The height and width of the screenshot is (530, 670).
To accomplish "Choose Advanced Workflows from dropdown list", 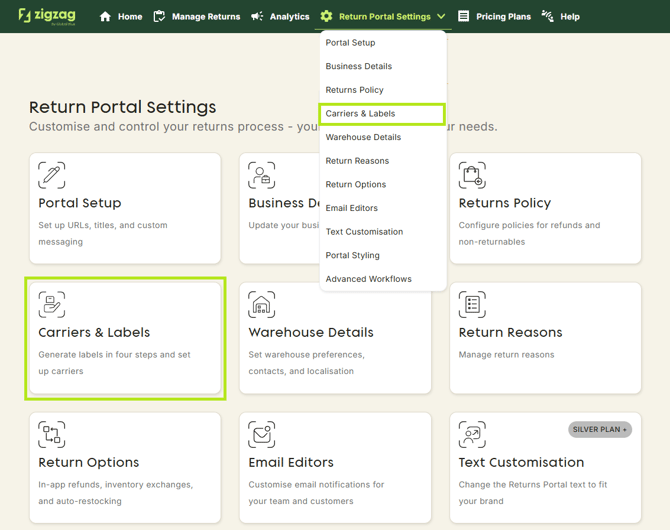I will [368, 279].
